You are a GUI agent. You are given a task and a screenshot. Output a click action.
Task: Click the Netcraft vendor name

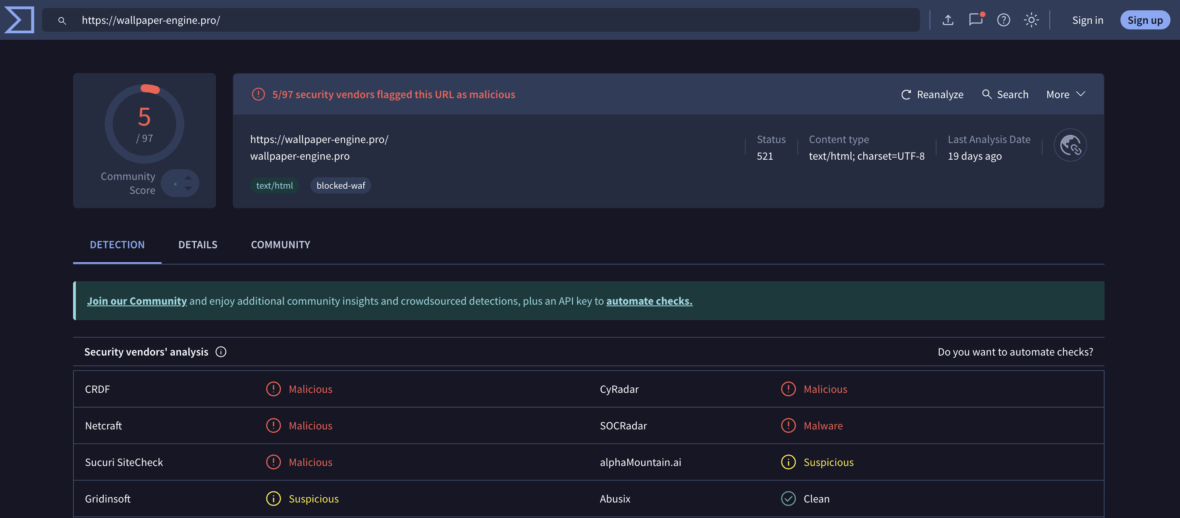(103, 425)
